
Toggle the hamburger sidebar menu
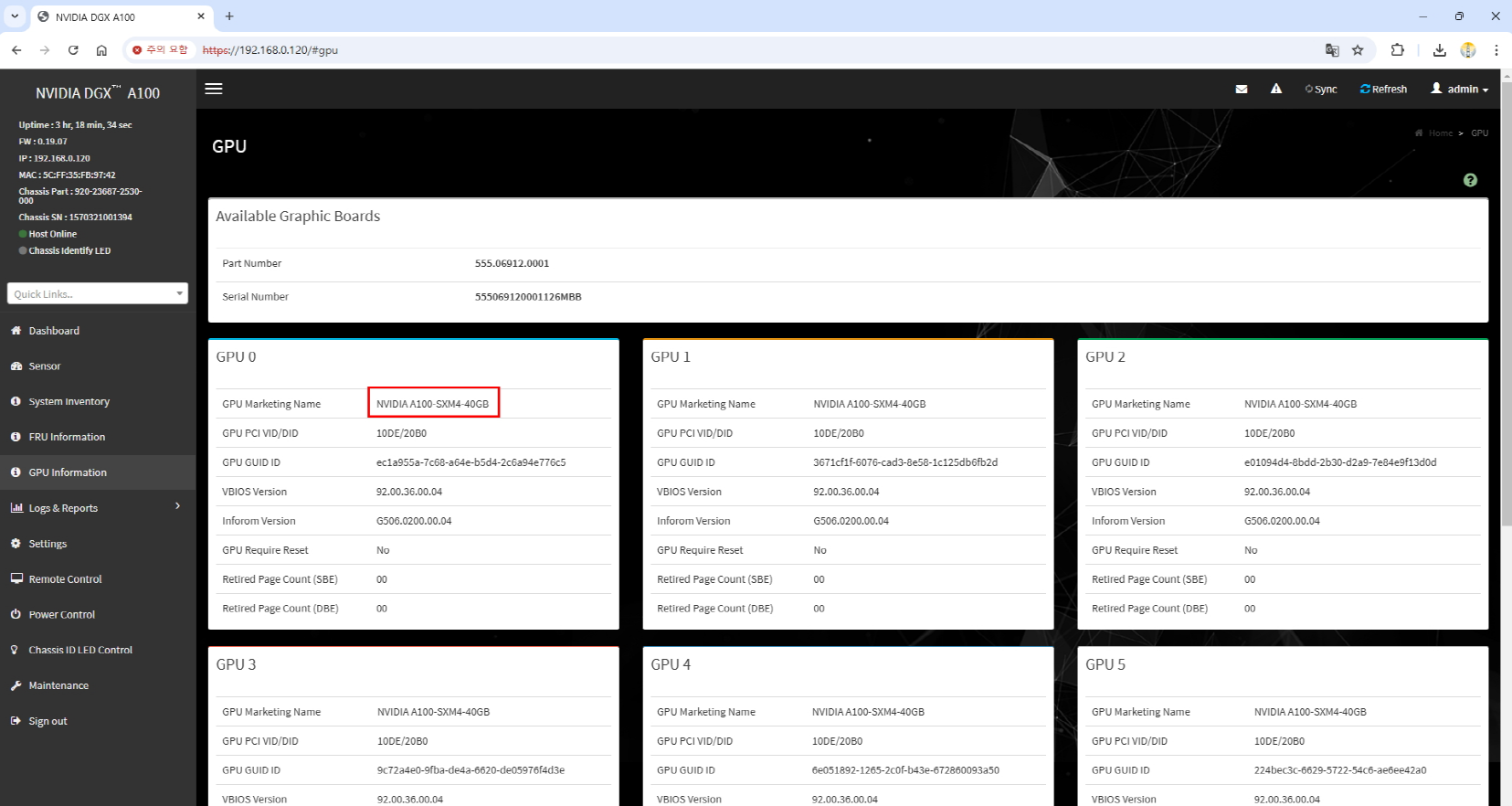[214, 89]
